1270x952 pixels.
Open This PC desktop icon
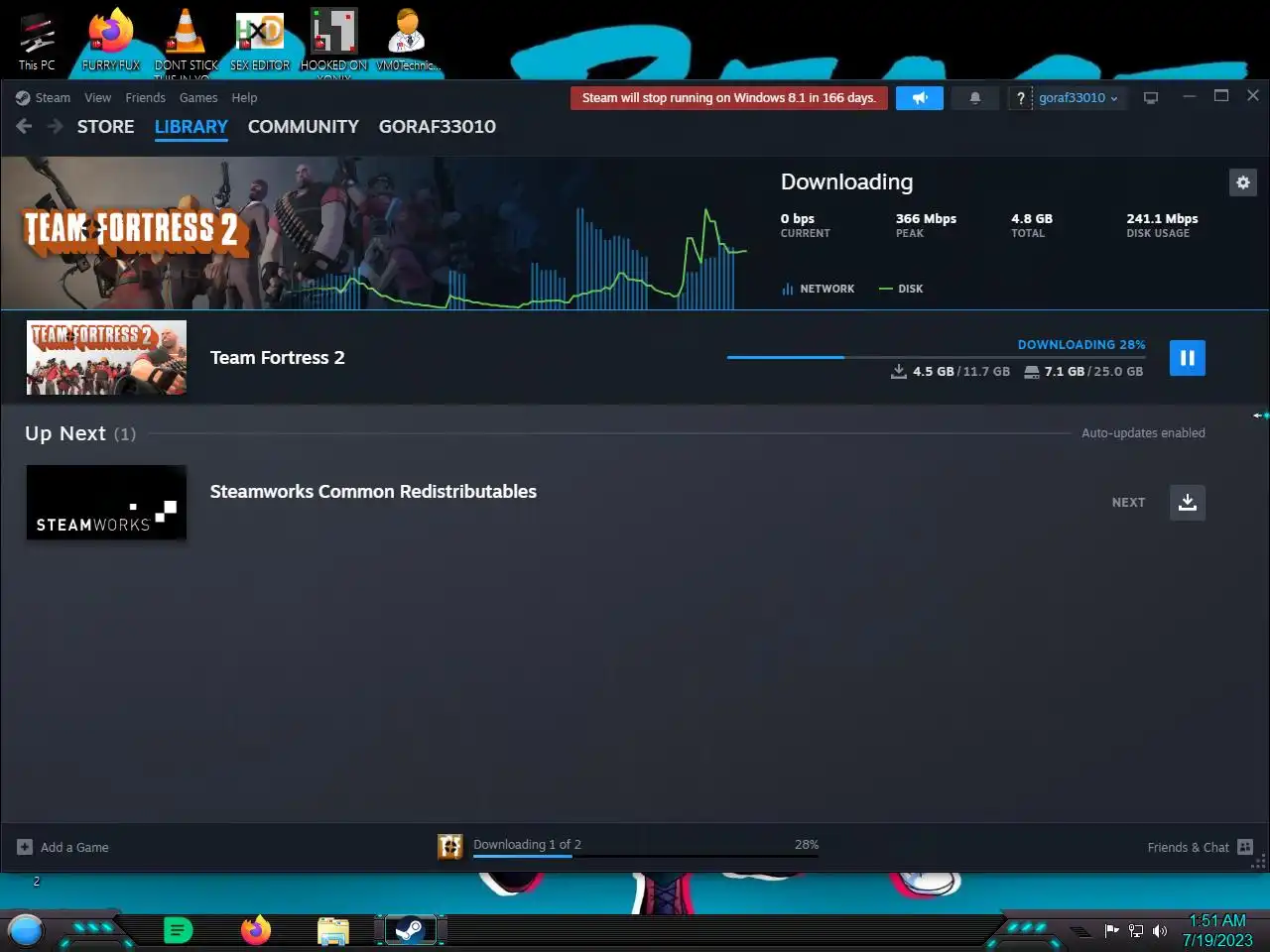pos(37,41)
